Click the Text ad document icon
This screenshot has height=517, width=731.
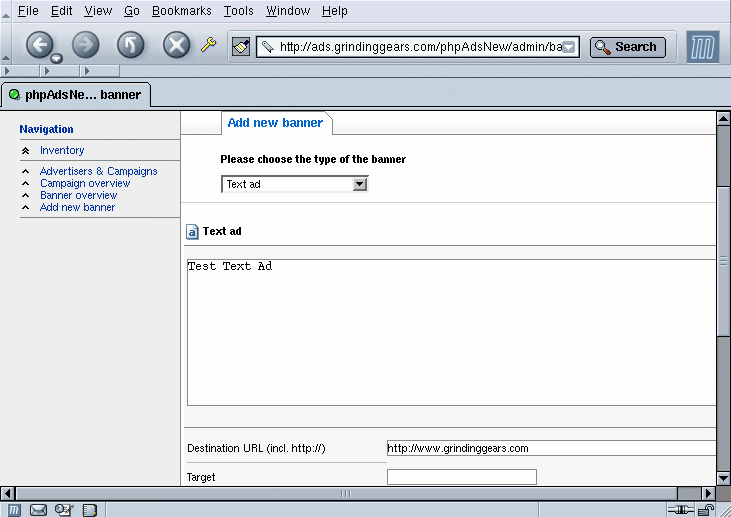pyautogui.click(x=192, y=232)
